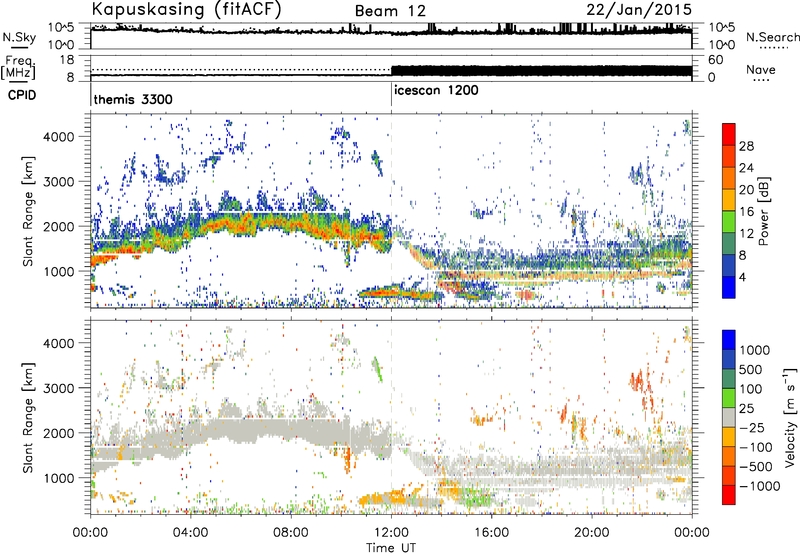
Task: Click the "08:00" time axis label
Action: coord(291,533)
